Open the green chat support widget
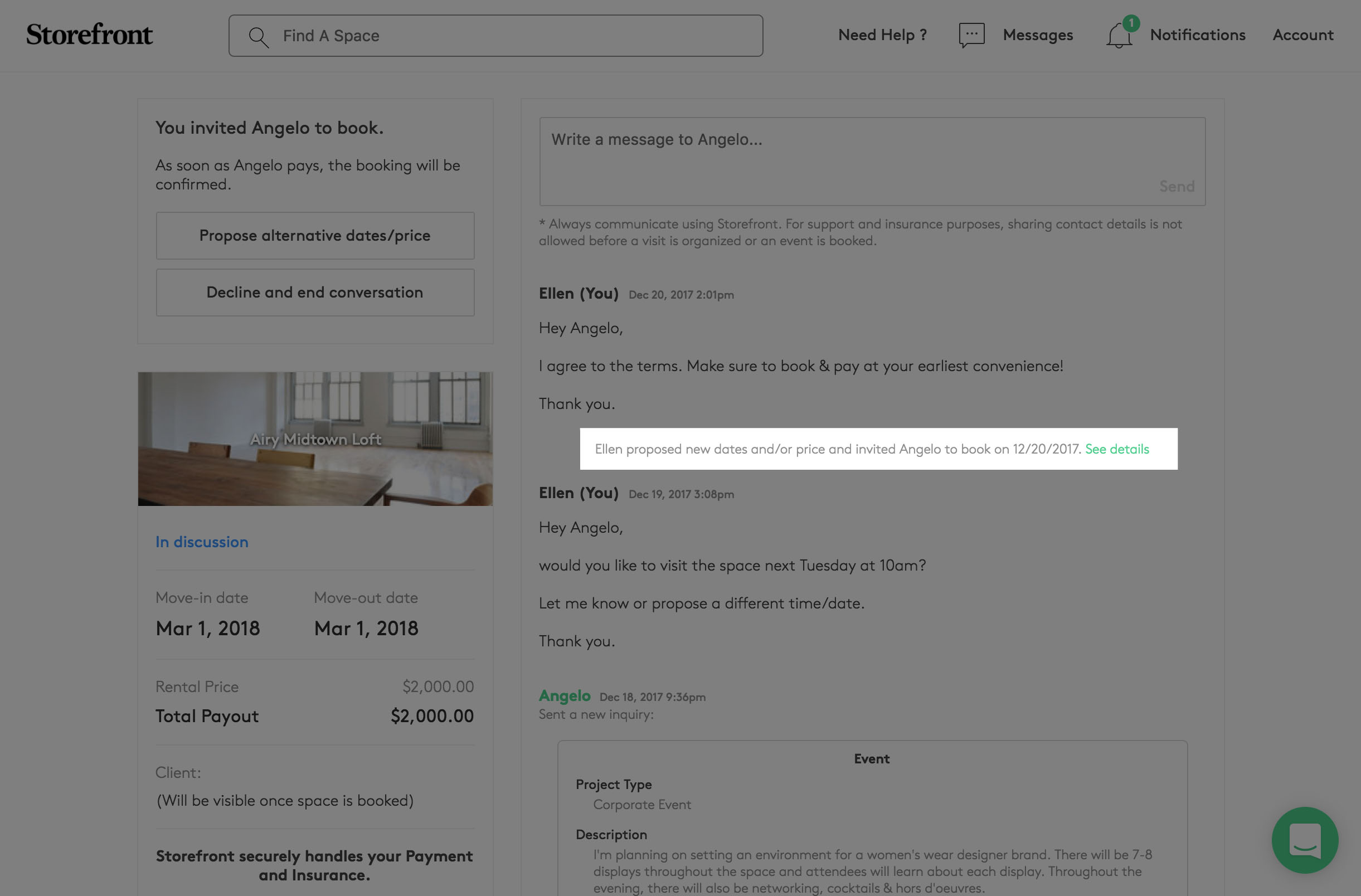This screenshot has width=1361, height=896. 1304,839
